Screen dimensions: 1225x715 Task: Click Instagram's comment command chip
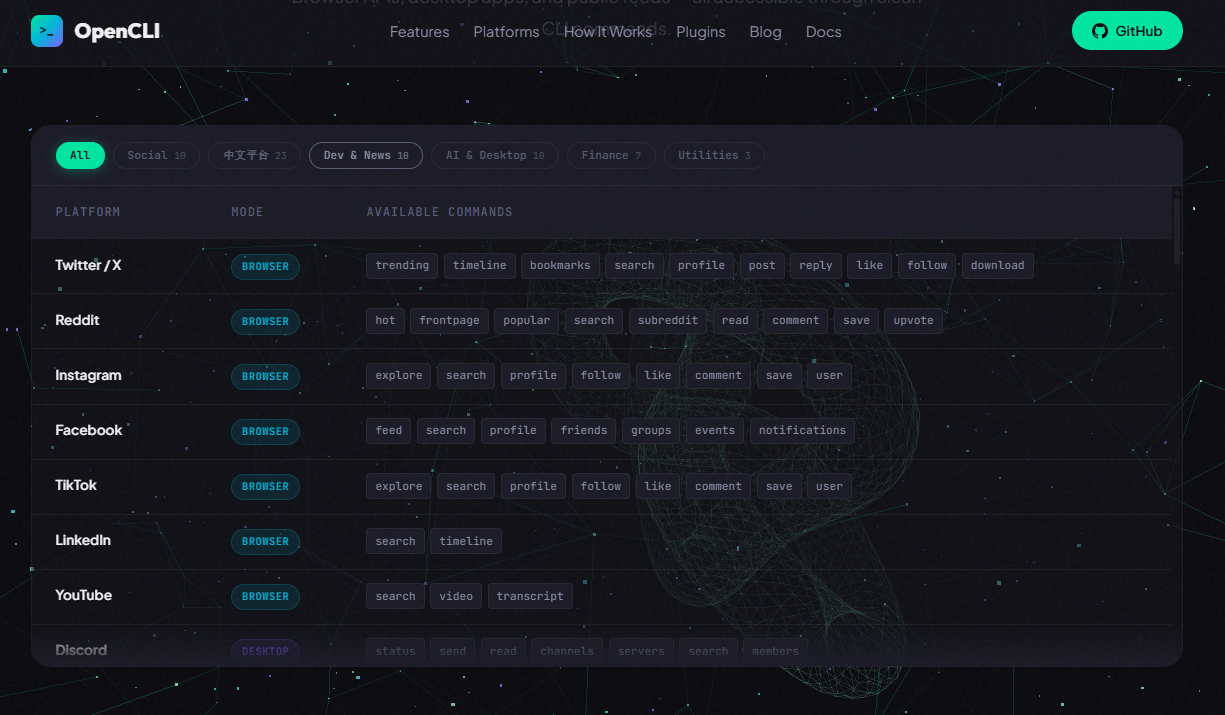click(x=718, y=375)
